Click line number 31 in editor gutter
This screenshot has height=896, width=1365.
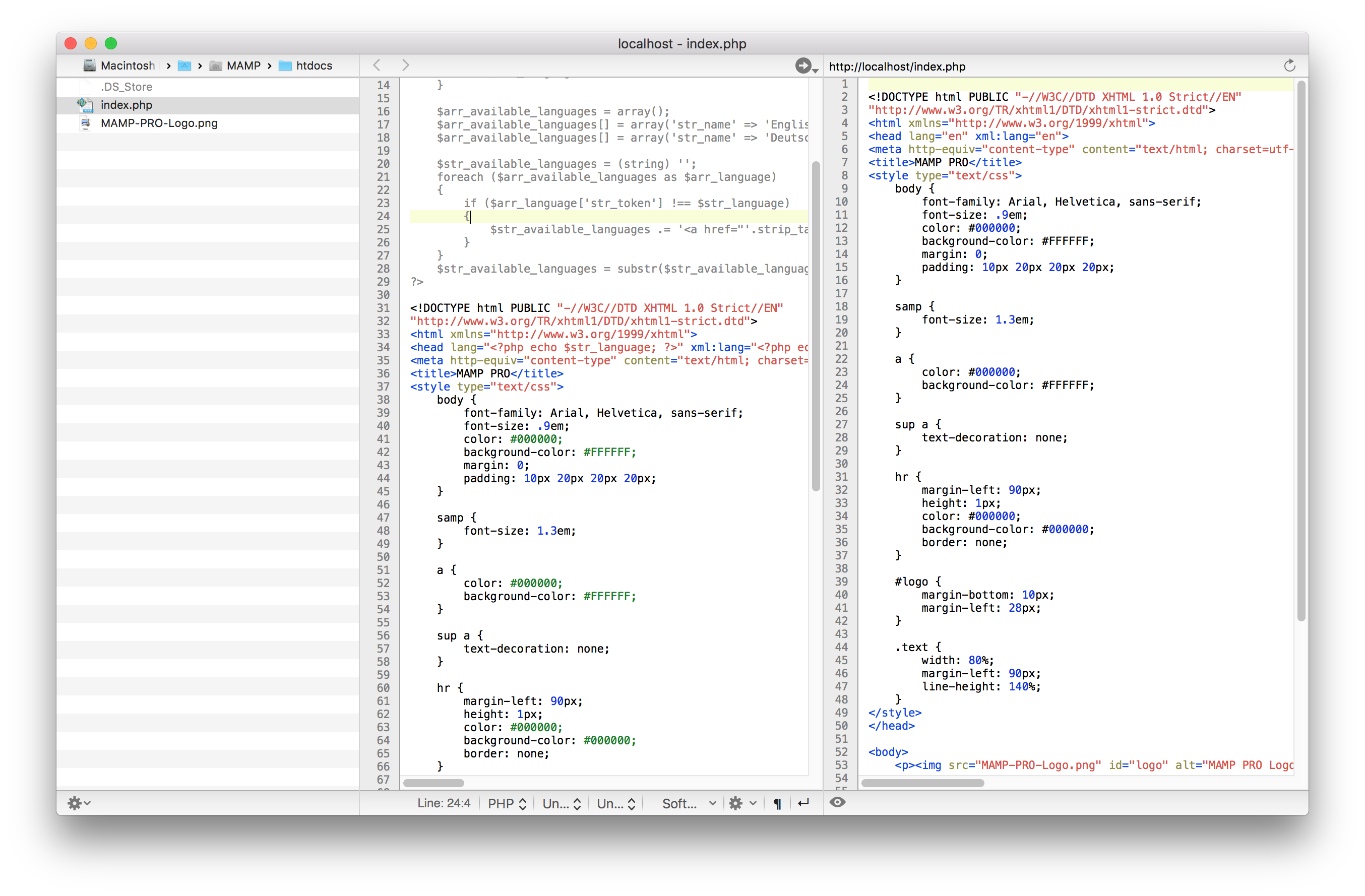[x=383, y=308]
